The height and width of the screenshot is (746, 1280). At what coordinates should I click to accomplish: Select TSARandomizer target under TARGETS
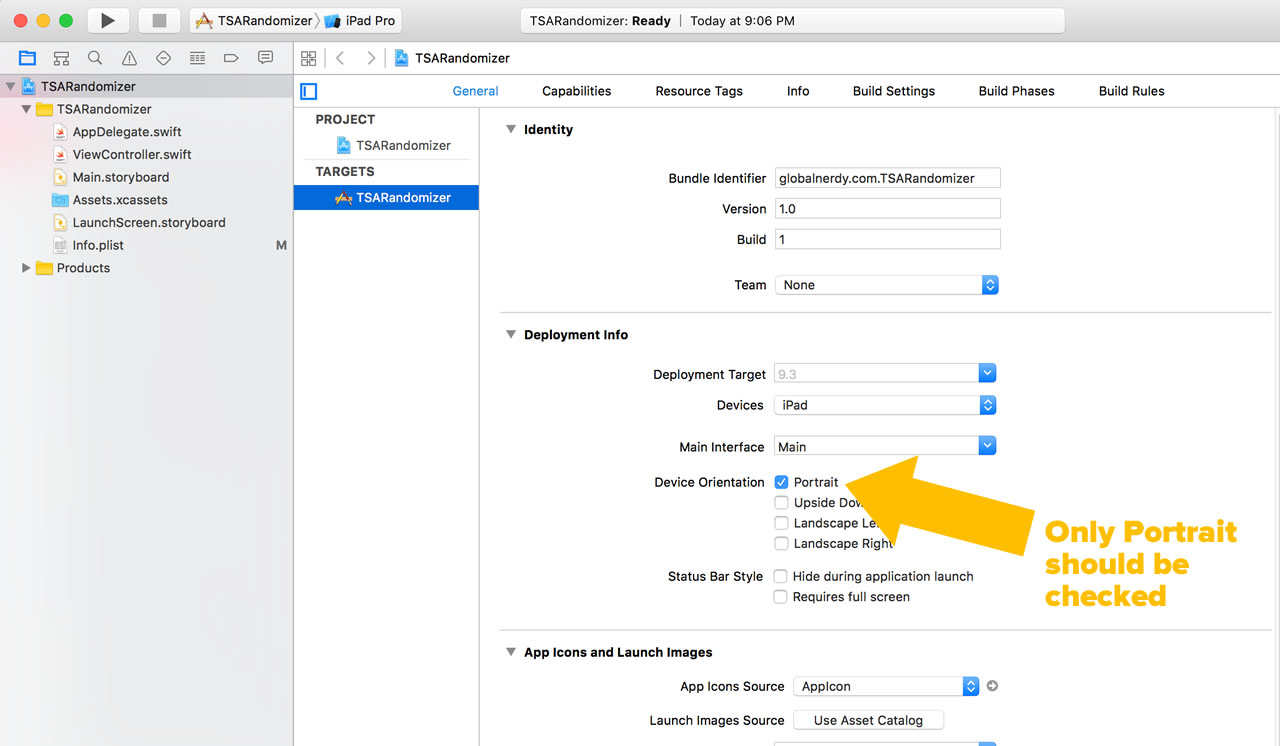coord(386,198)
